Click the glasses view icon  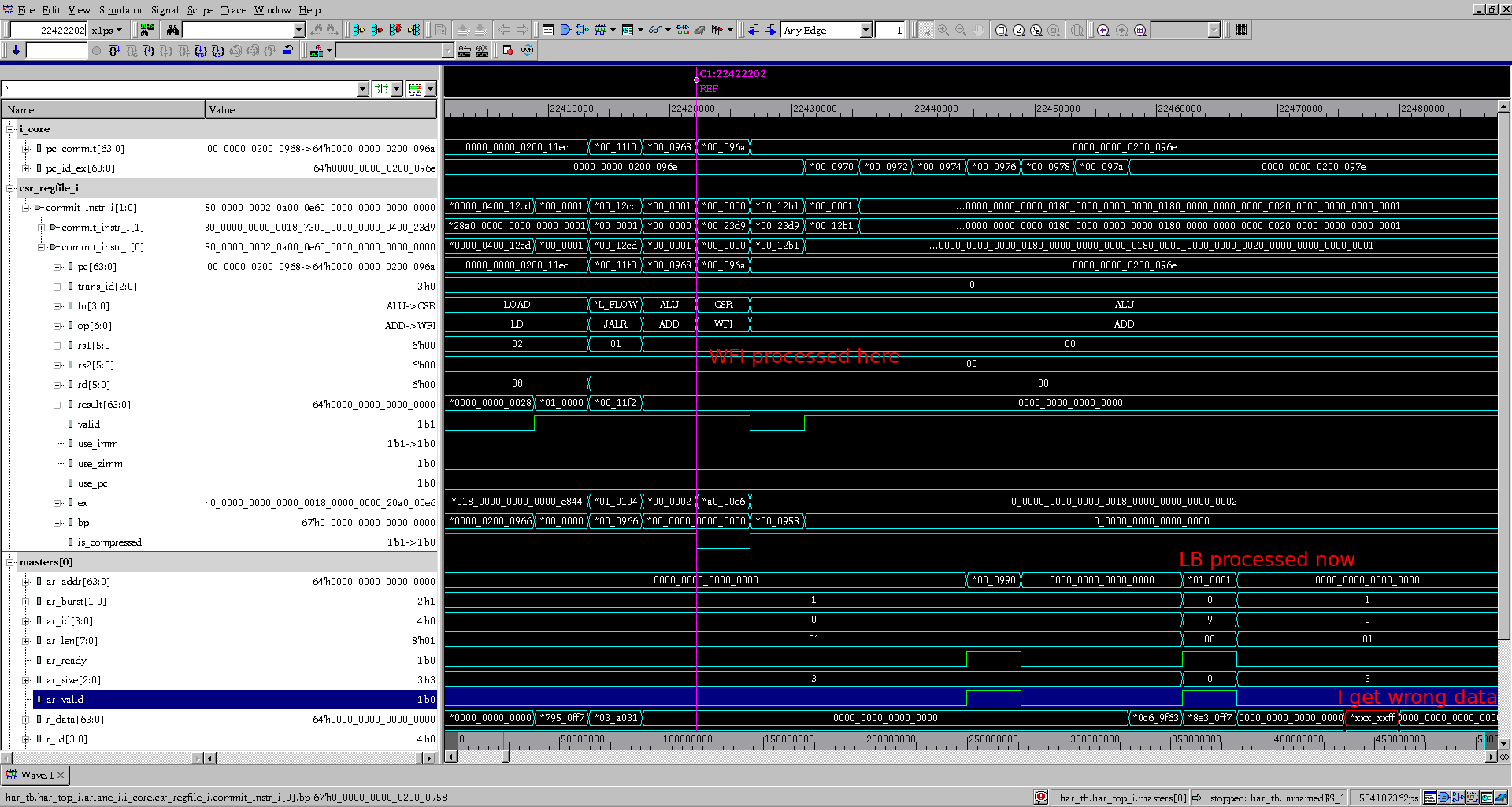654,30
